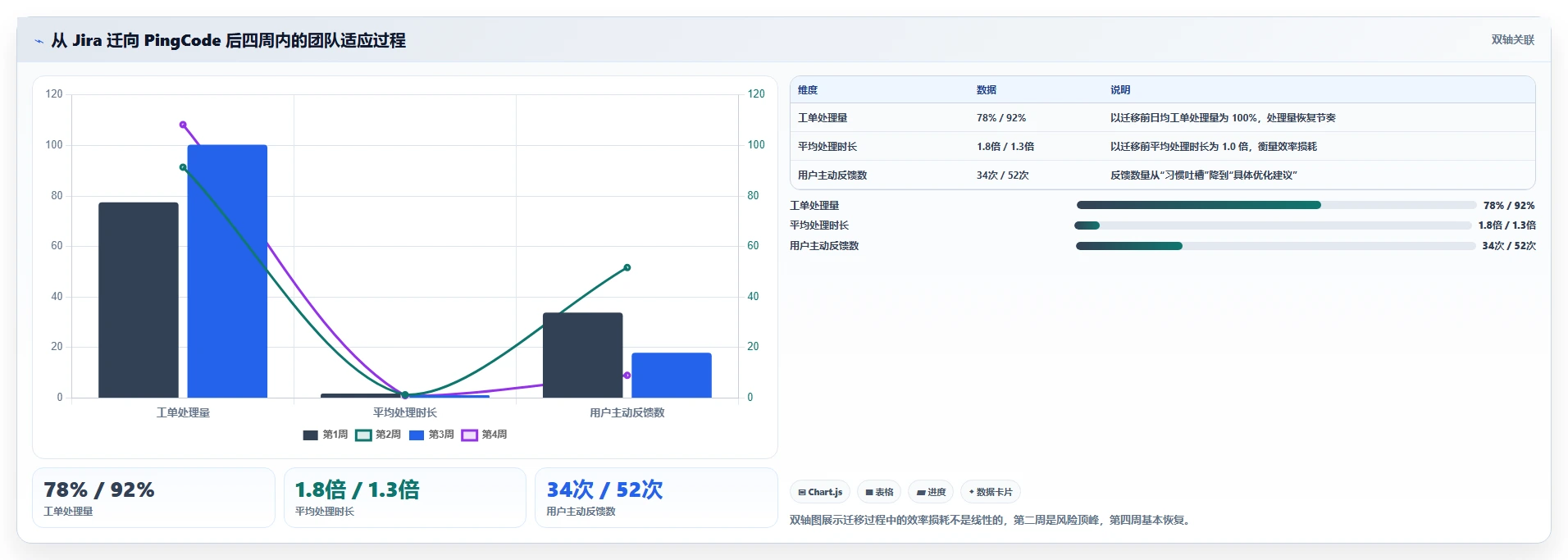The height and width of the screenshot is (560, 1568).
Task: Select the dark 第1周 bar above 工单处理量
Action: [139, 300]
